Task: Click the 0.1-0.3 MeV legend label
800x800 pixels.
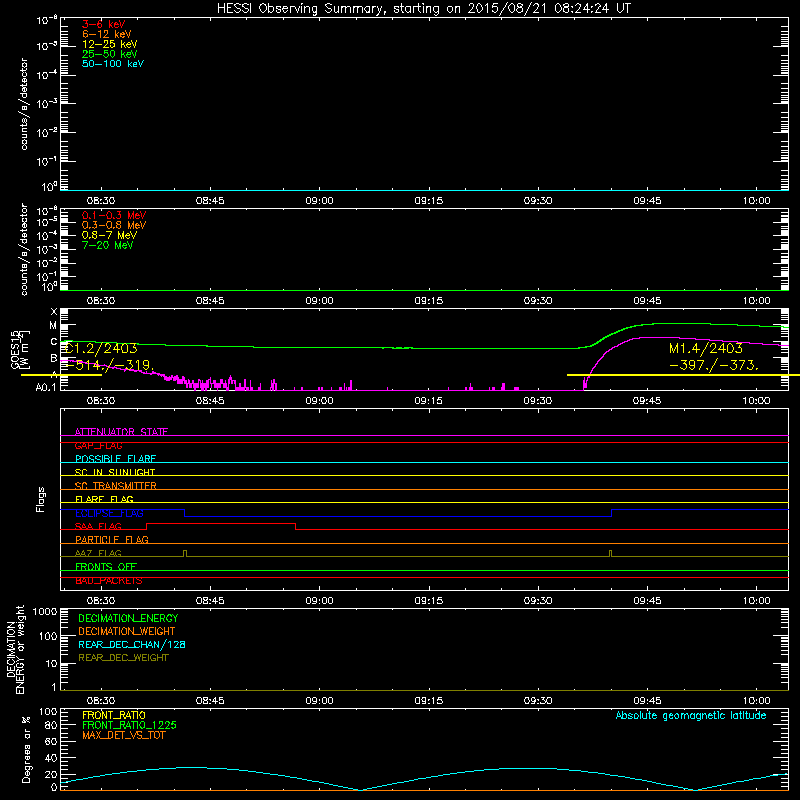Action: pyautogui.click(x=114, y=215)
